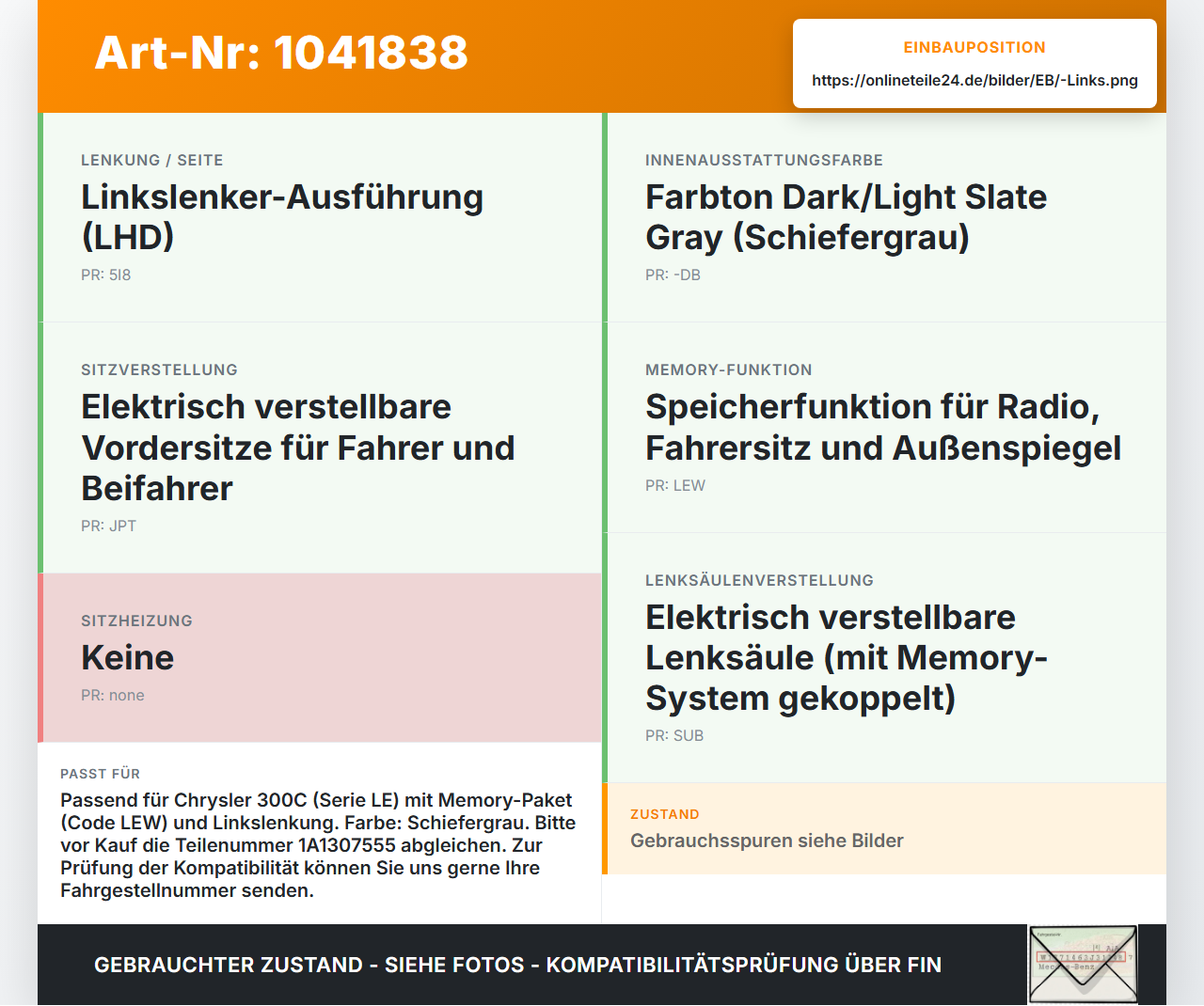Viewport: 1204px width, 1006px height.
Task: Select the PR: LEW code
Action: tap(675, 485)
